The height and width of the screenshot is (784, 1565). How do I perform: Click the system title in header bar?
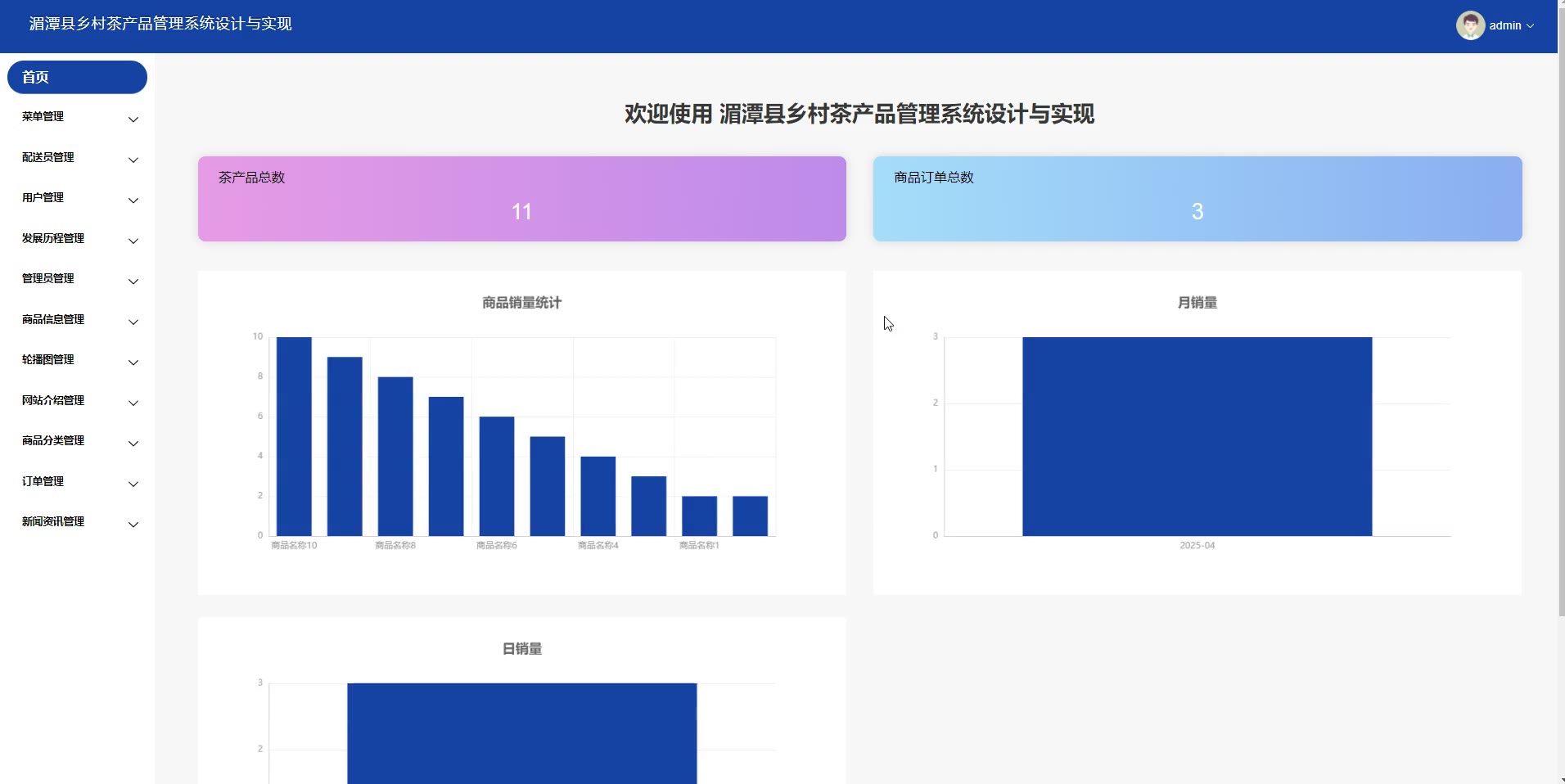pyautogui.click(x=160, y=24)
